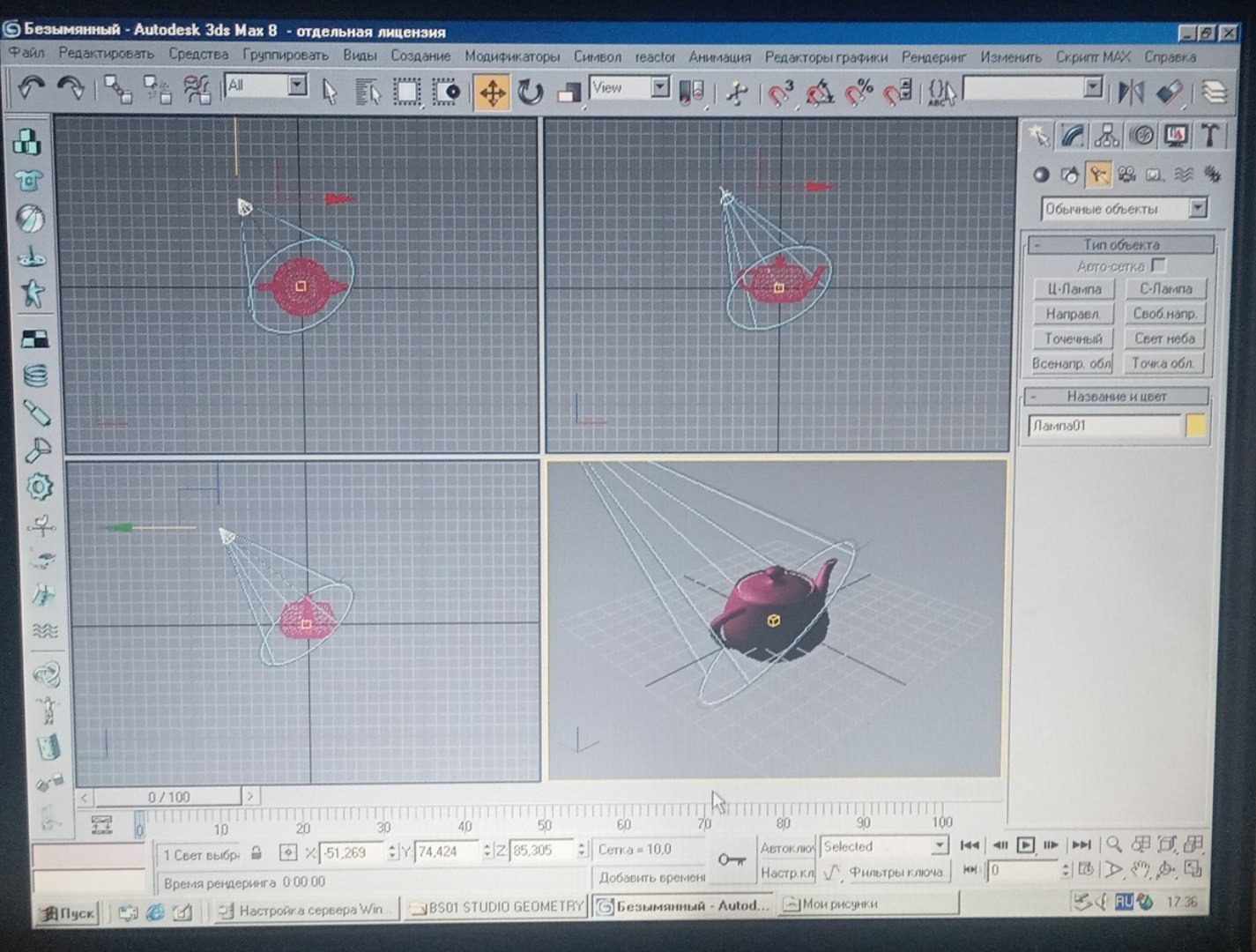
Task: Enable the Авто-сетка checkbox
Action: tap(1158, 265)
